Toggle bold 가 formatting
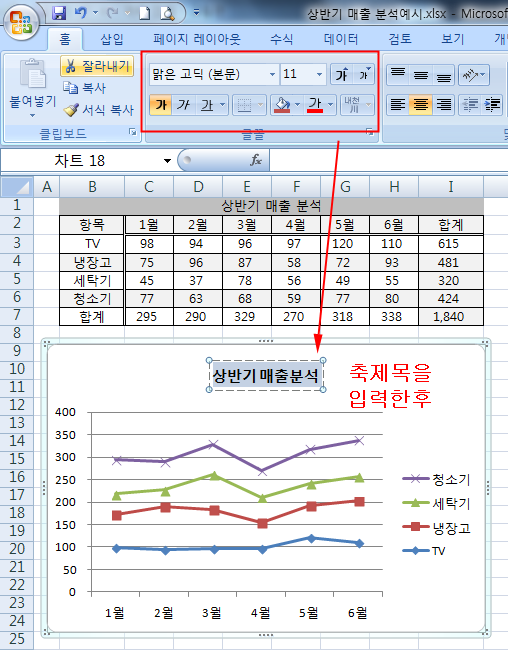This screenshot has height=650, width=508. (160, 104)
